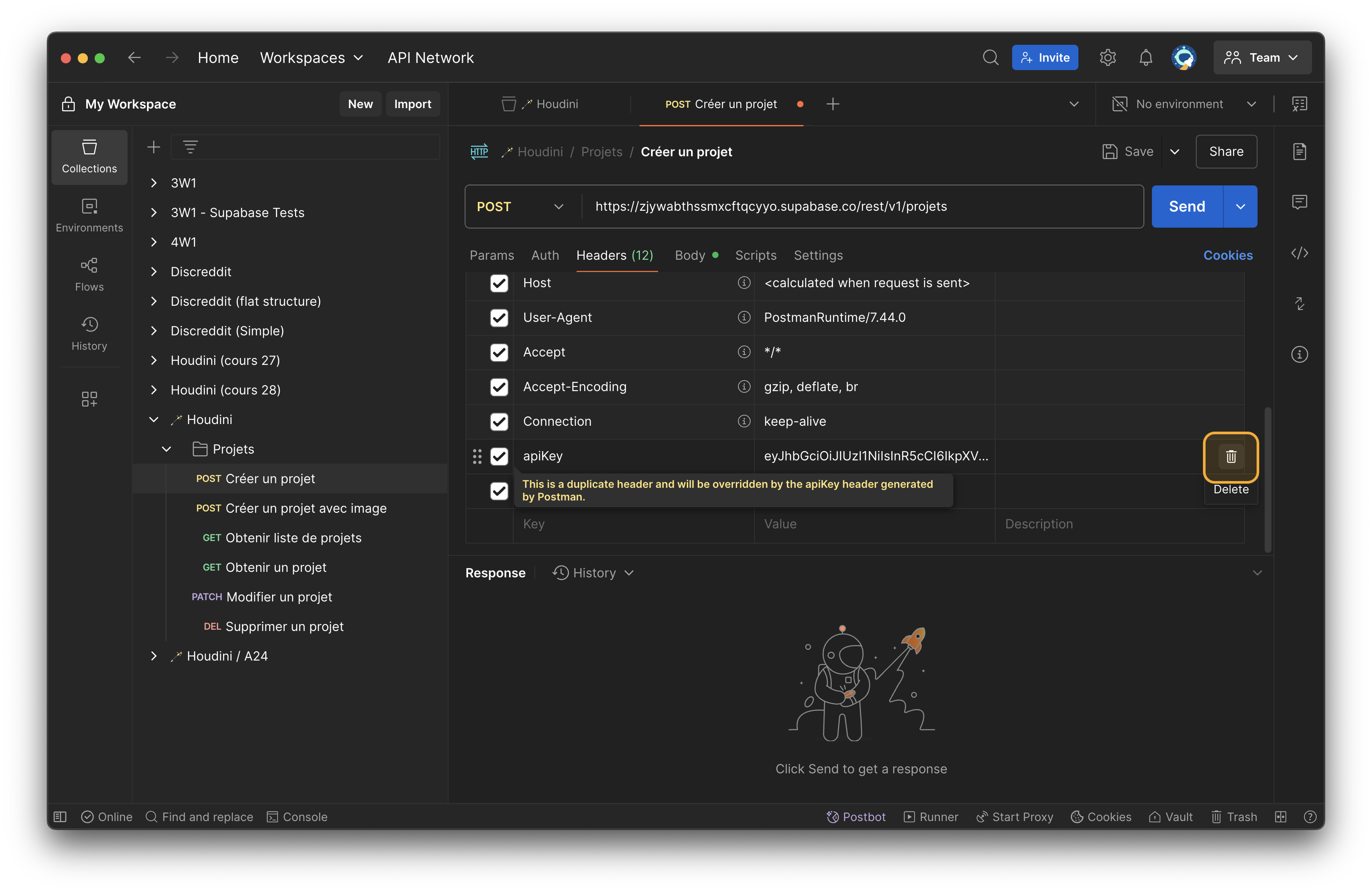Delete the apiKey header with trash icon
The height and width of the screenshot is (892, 1372).
[1231, 457]
